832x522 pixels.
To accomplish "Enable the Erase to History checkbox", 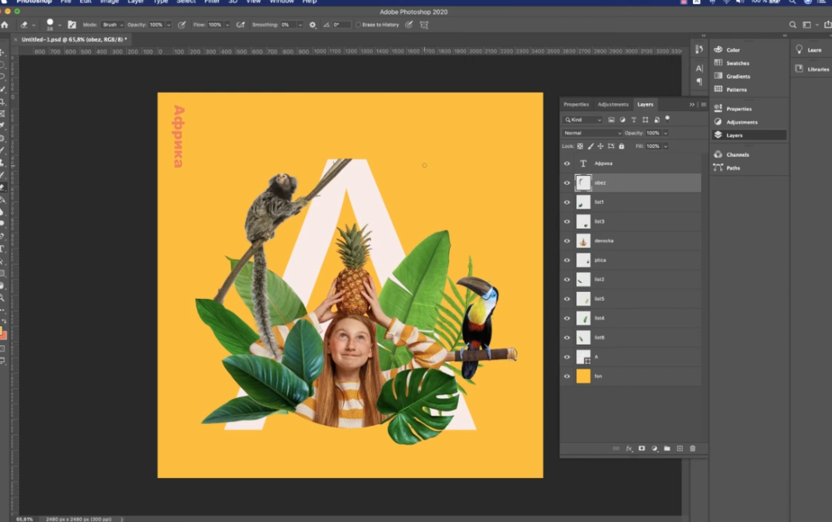I will point(358,25).
